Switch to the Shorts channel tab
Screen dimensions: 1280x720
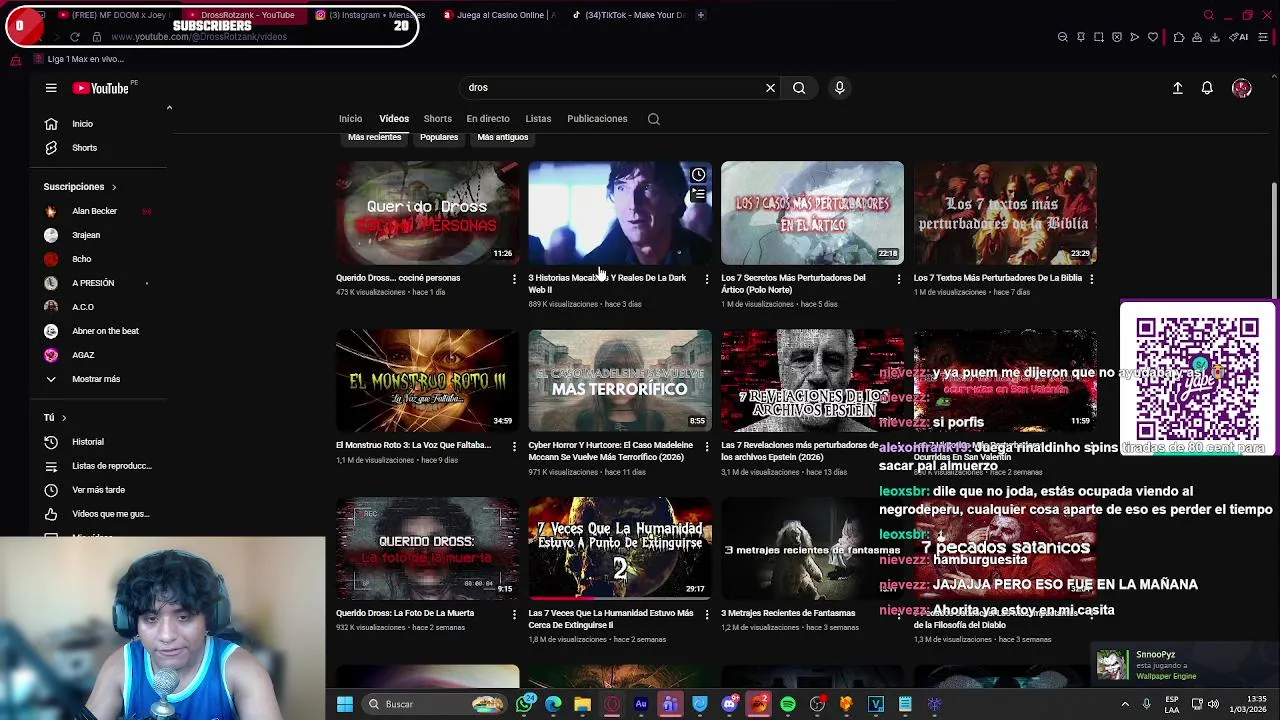(437, 119)
